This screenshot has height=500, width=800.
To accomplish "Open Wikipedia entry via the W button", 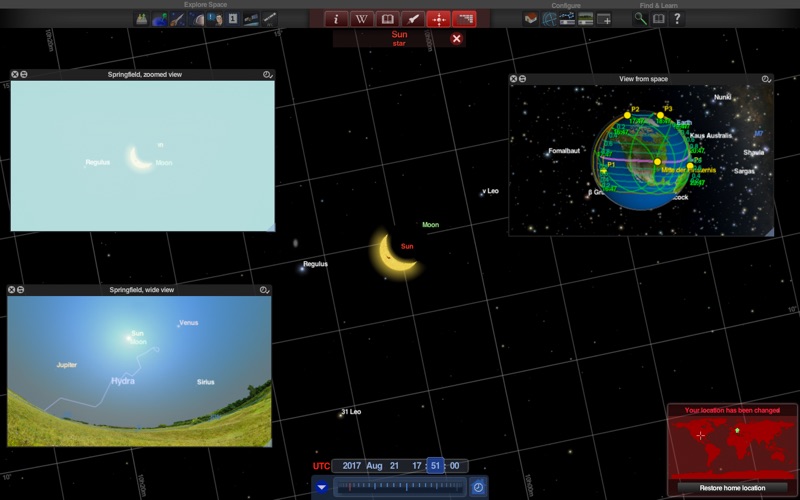I will point(361,19).
